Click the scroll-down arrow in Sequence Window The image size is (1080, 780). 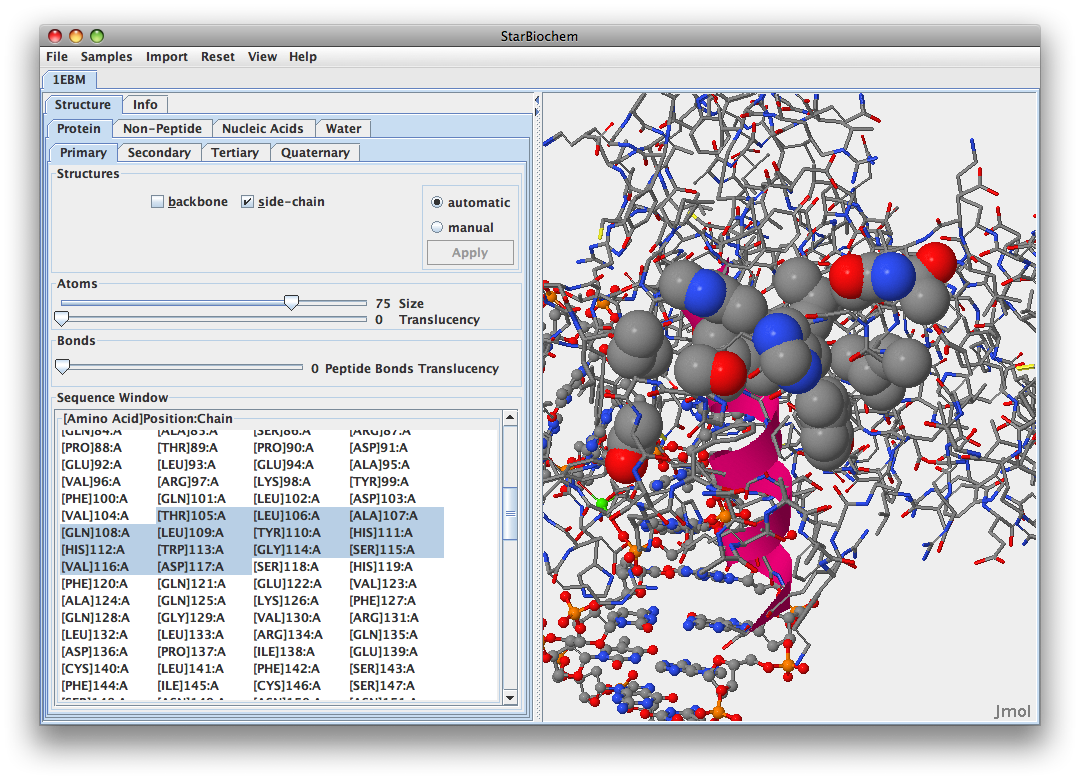point(510,697)
